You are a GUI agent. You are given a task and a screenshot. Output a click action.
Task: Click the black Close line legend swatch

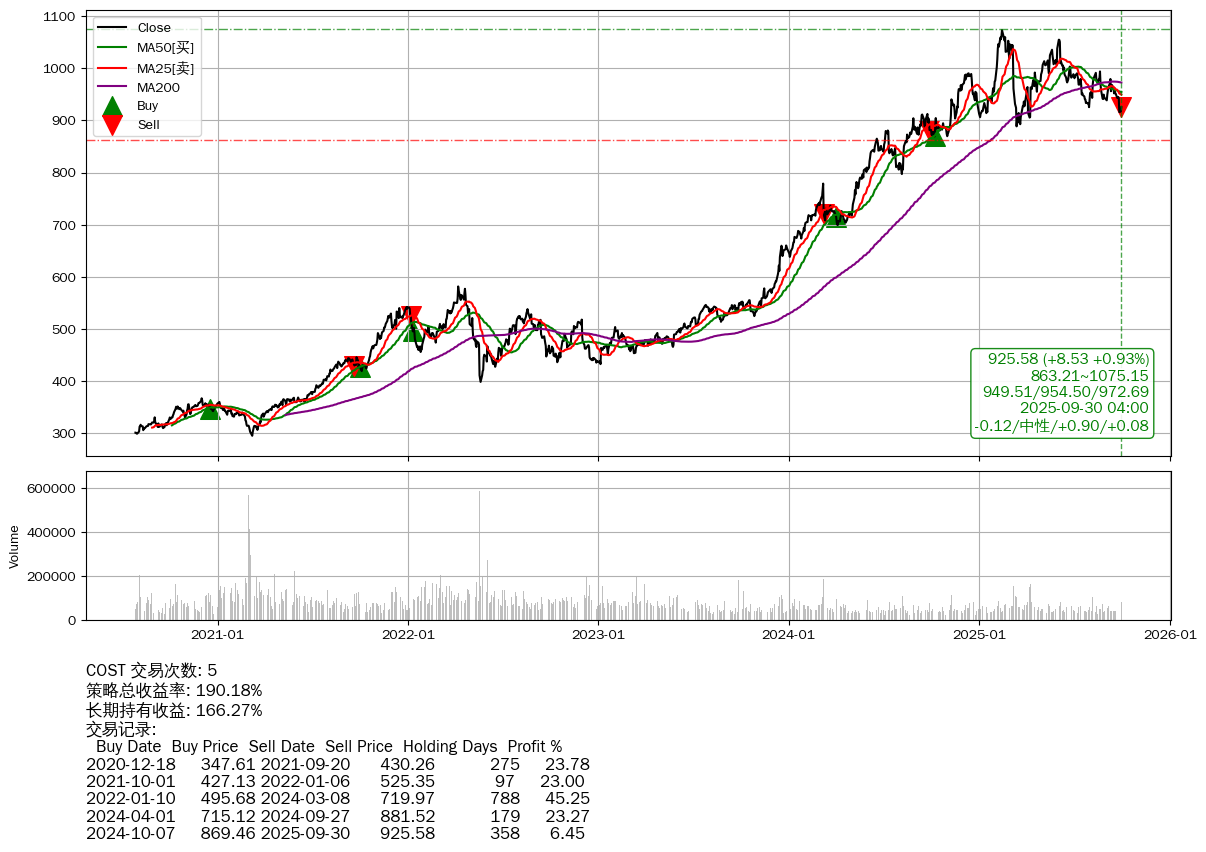pyautogui.click(x=113, y=28)
